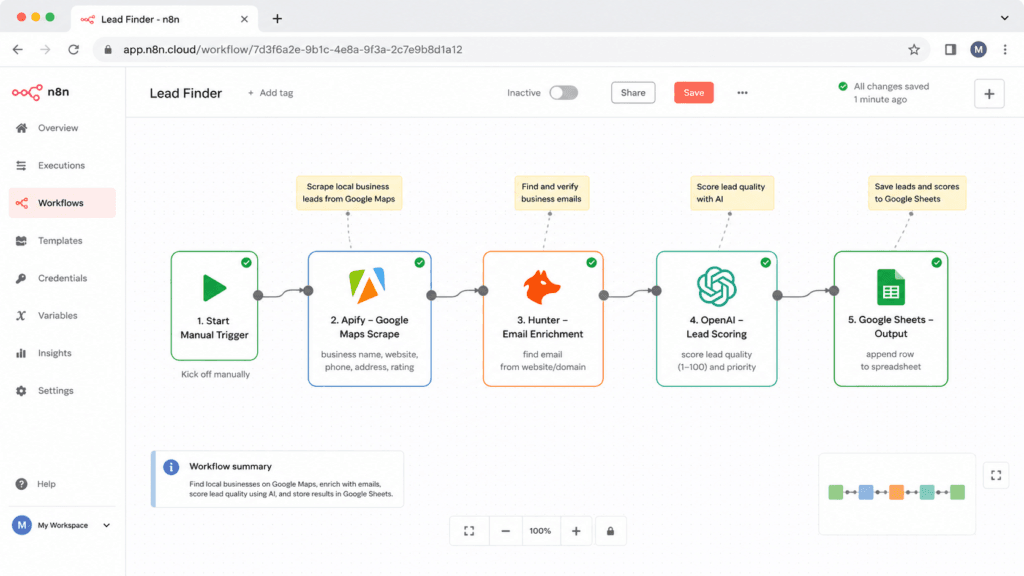This screenshot has width=1024, height=576.
Task: Select the OpenAI Lead Scoring icon
Action: (716, 287)
